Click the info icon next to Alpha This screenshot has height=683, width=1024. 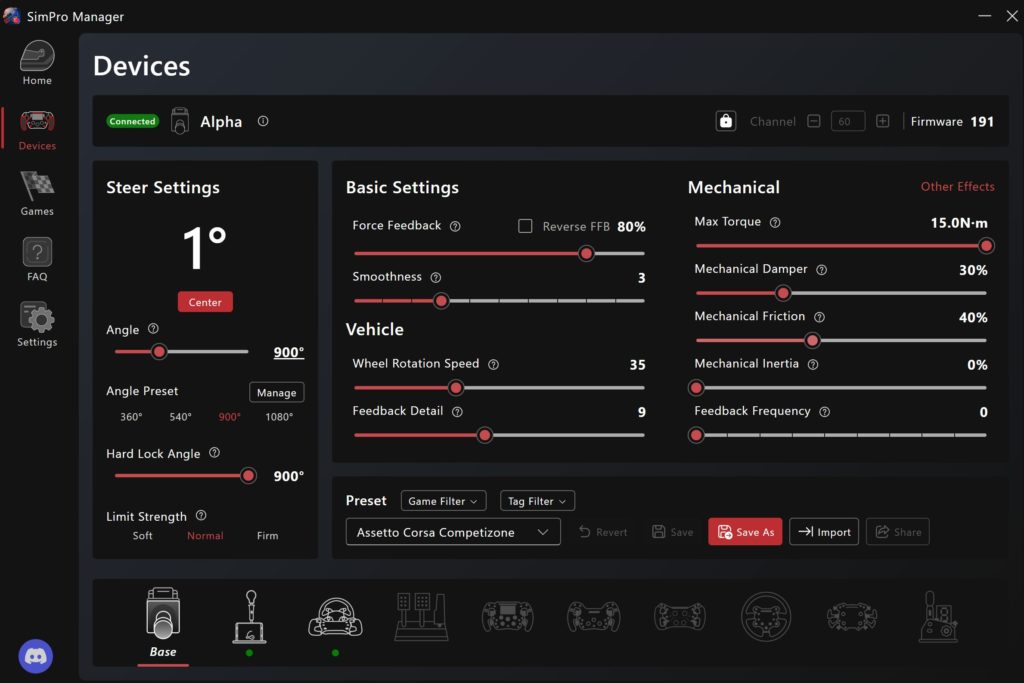pyautogui.click(x=263, y=121)
